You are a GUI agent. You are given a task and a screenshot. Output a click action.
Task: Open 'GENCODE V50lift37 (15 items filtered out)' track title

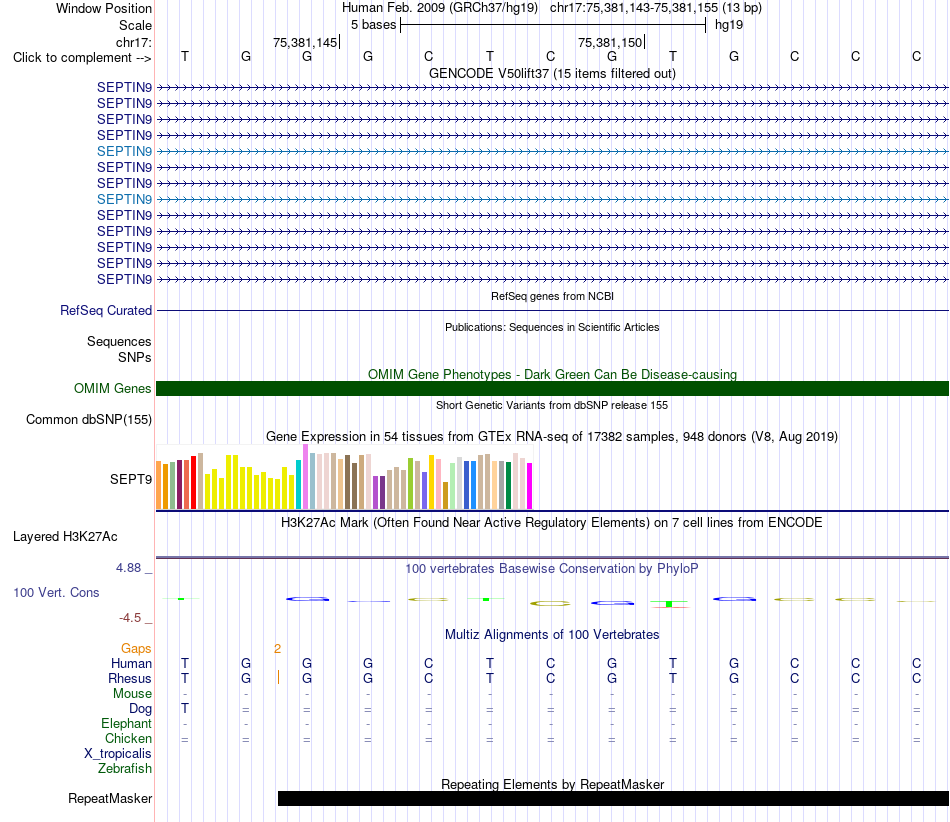(x=552, y=73)
